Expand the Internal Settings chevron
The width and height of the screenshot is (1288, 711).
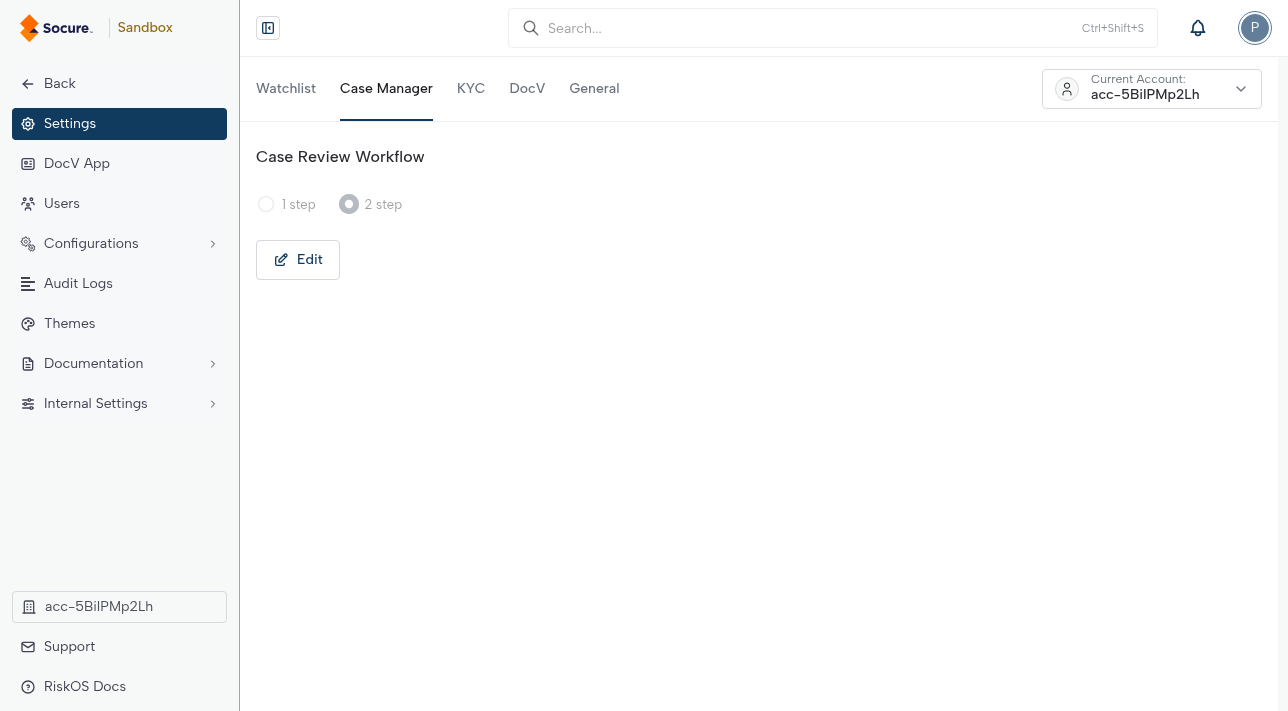[213, 404]
